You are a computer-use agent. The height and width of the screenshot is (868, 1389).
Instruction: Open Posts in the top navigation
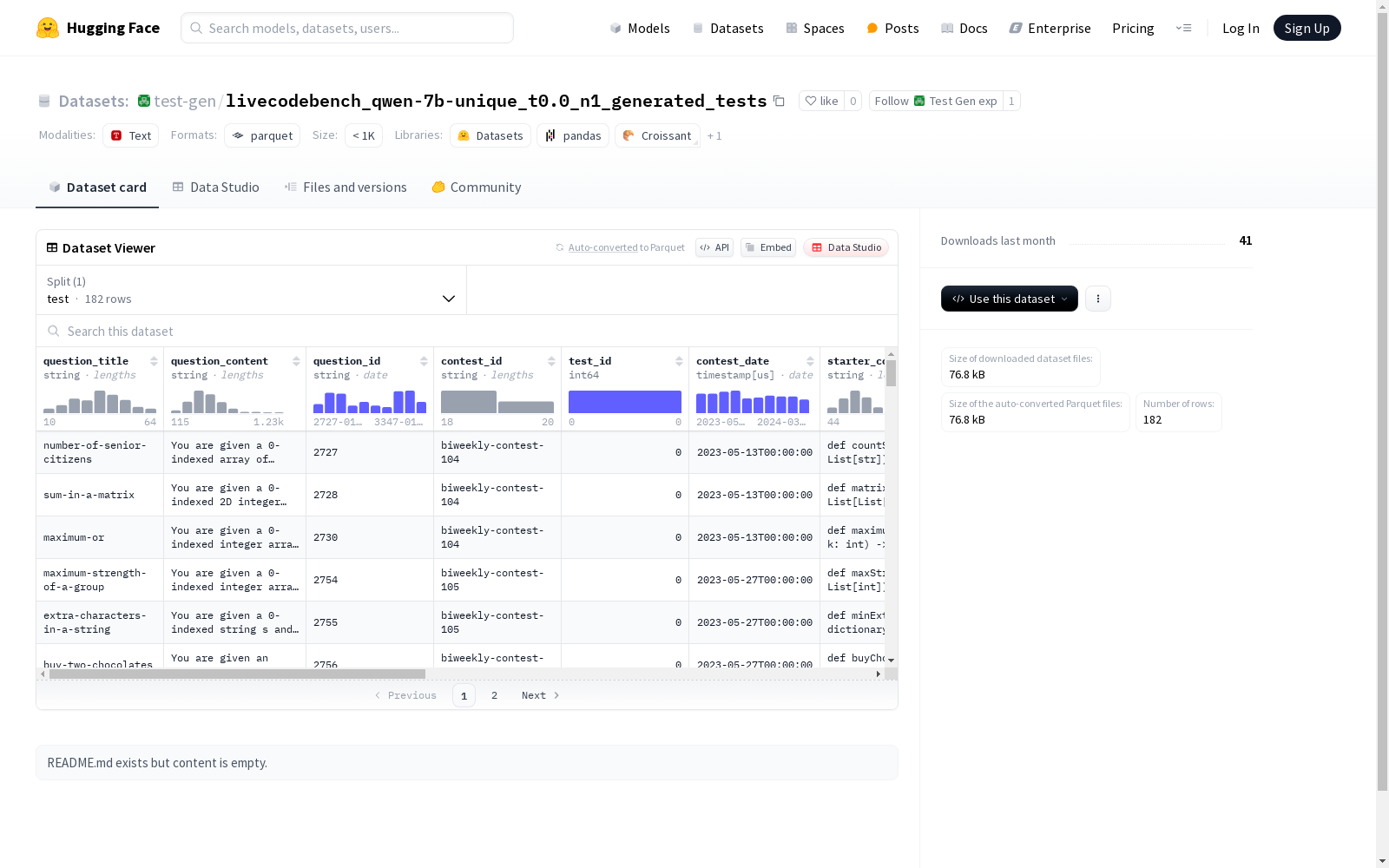[x=892, y=28]
